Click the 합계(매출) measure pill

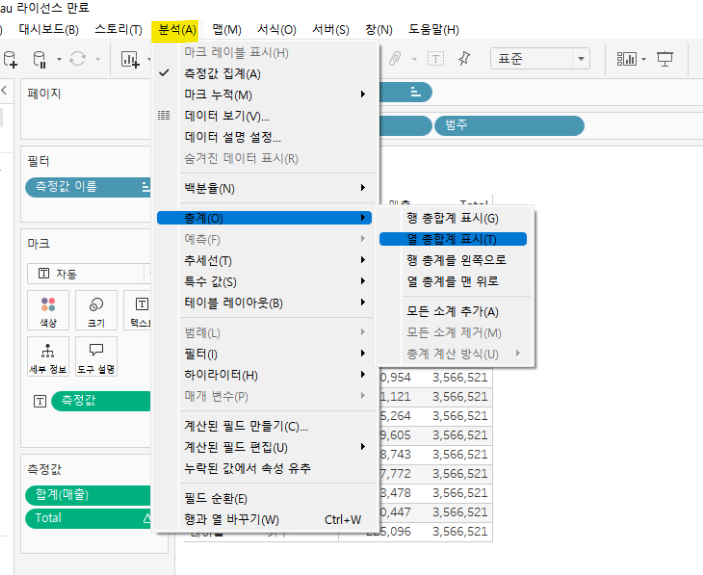[x=88, y=495]
